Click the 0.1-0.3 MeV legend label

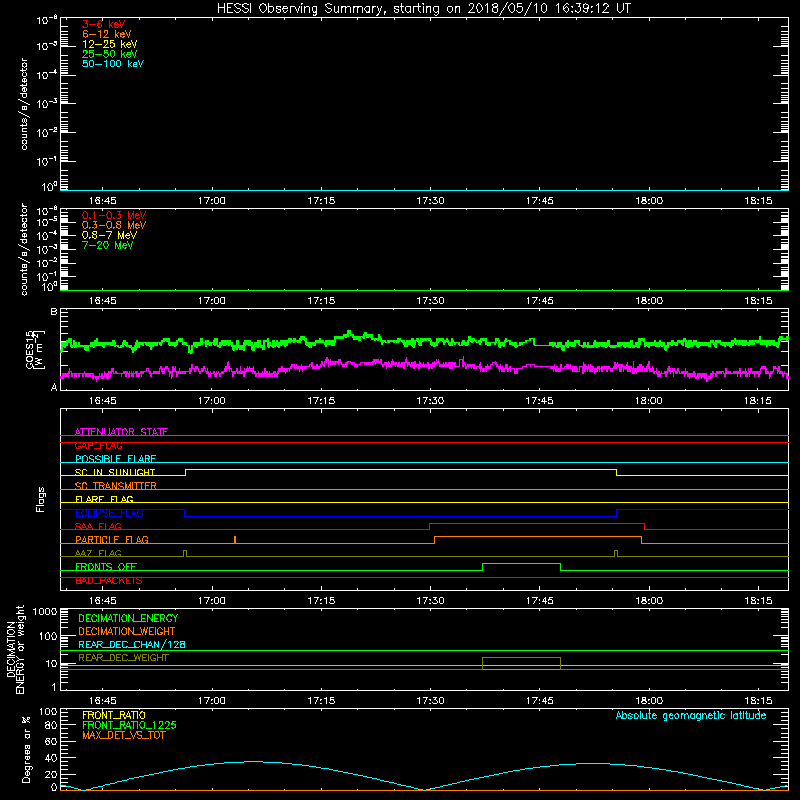point(114,215)
